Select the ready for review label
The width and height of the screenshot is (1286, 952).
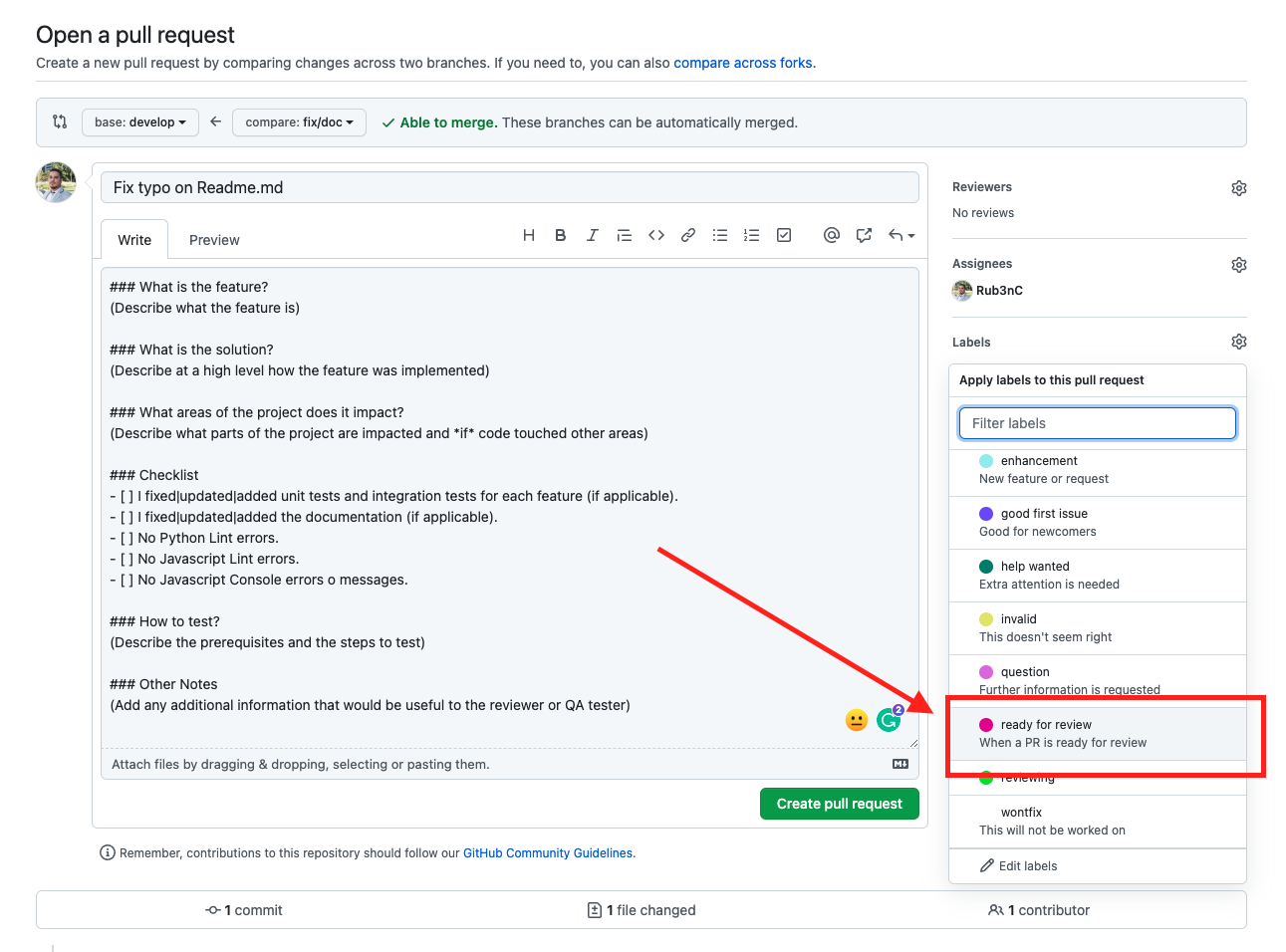1098,734
